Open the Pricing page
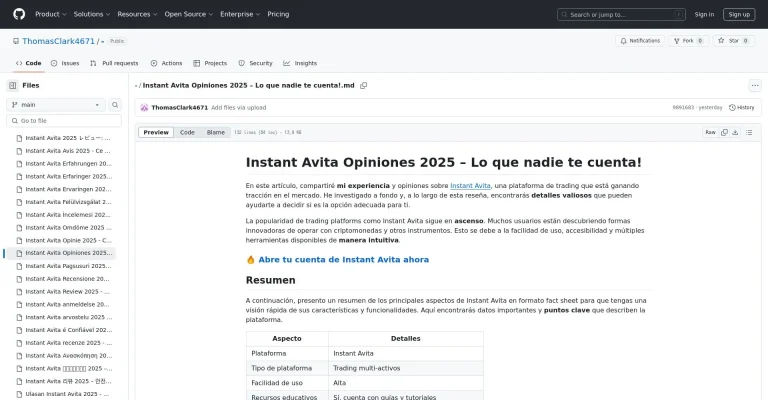 [x=278, y=14]
